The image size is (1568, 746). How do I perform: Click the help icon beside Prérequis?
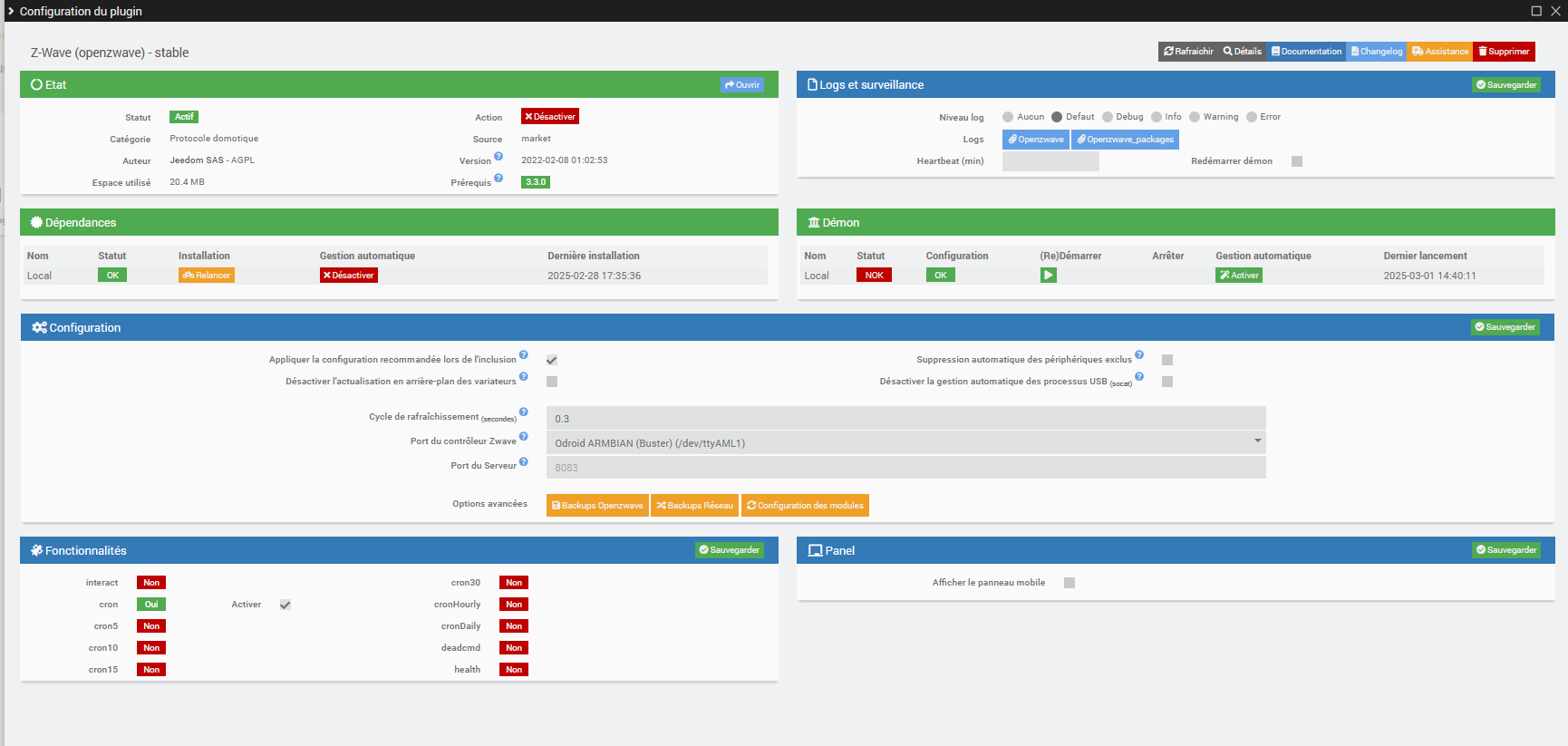tap(498, 178)
